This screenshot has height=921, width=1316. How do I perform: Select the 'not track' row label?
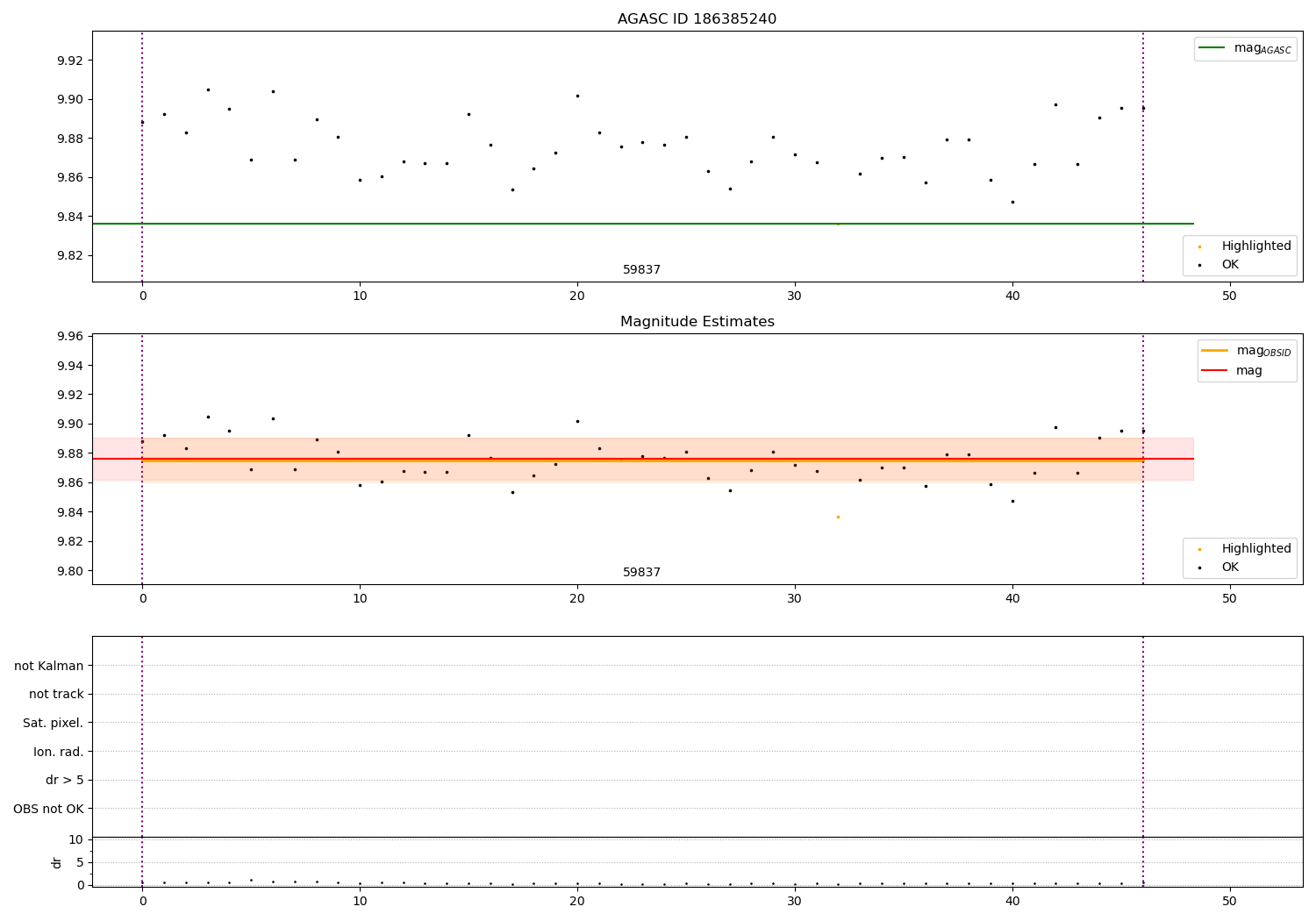point(56,695)
